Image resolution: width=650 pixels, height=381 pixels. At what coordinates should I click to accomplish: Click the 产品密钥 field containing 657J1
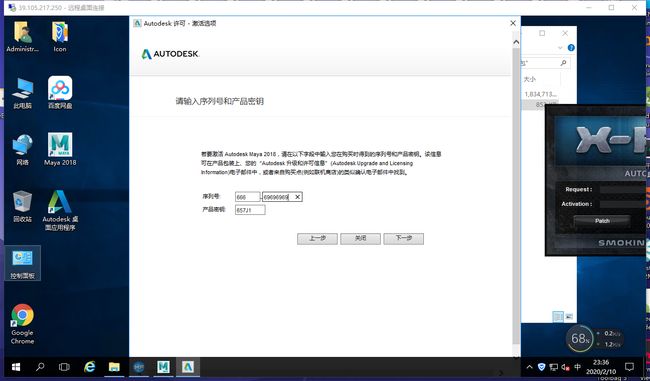point(250,210)
